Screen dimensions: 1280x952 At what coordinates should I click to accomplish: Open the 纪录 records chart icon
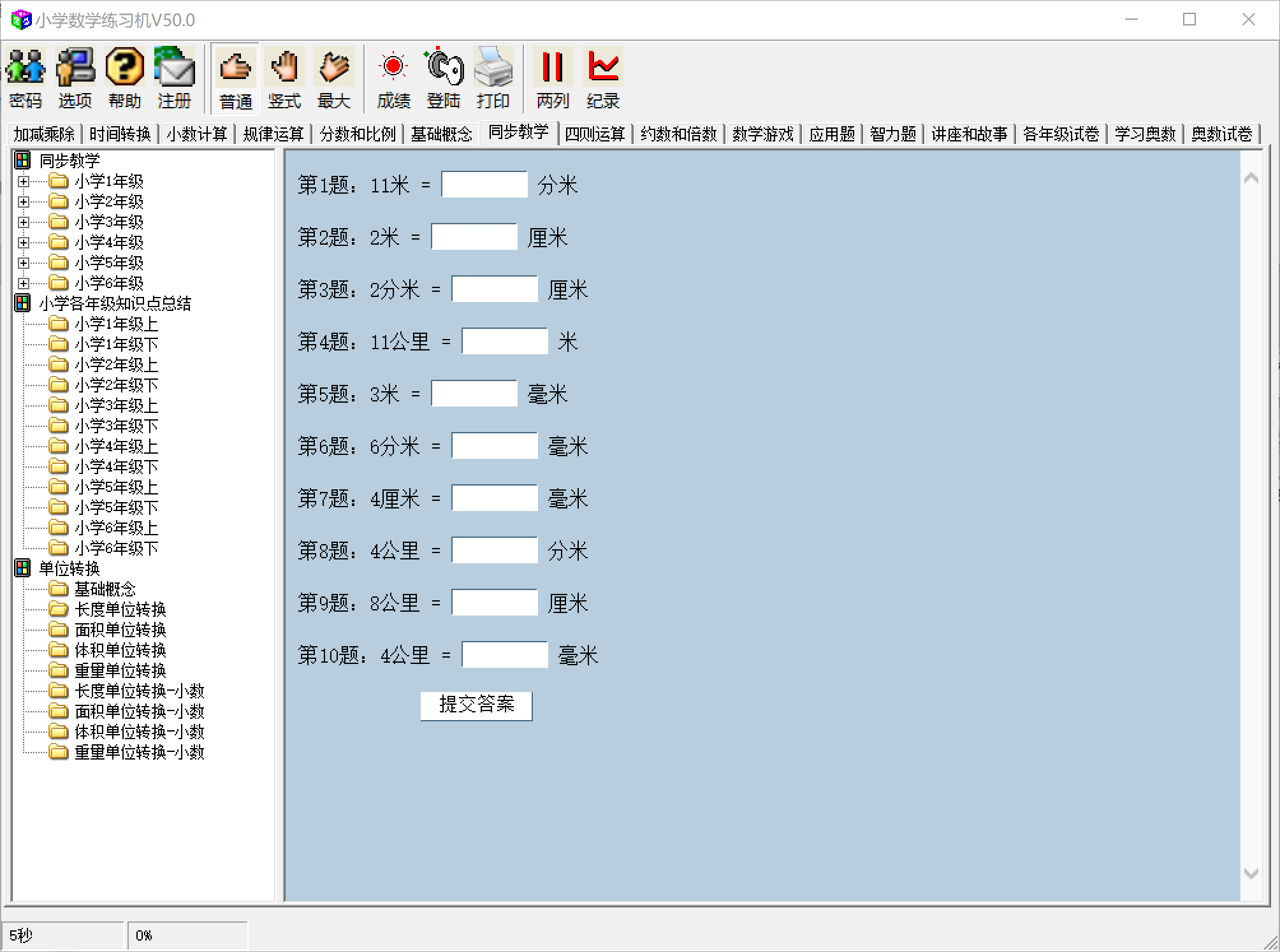602,78
